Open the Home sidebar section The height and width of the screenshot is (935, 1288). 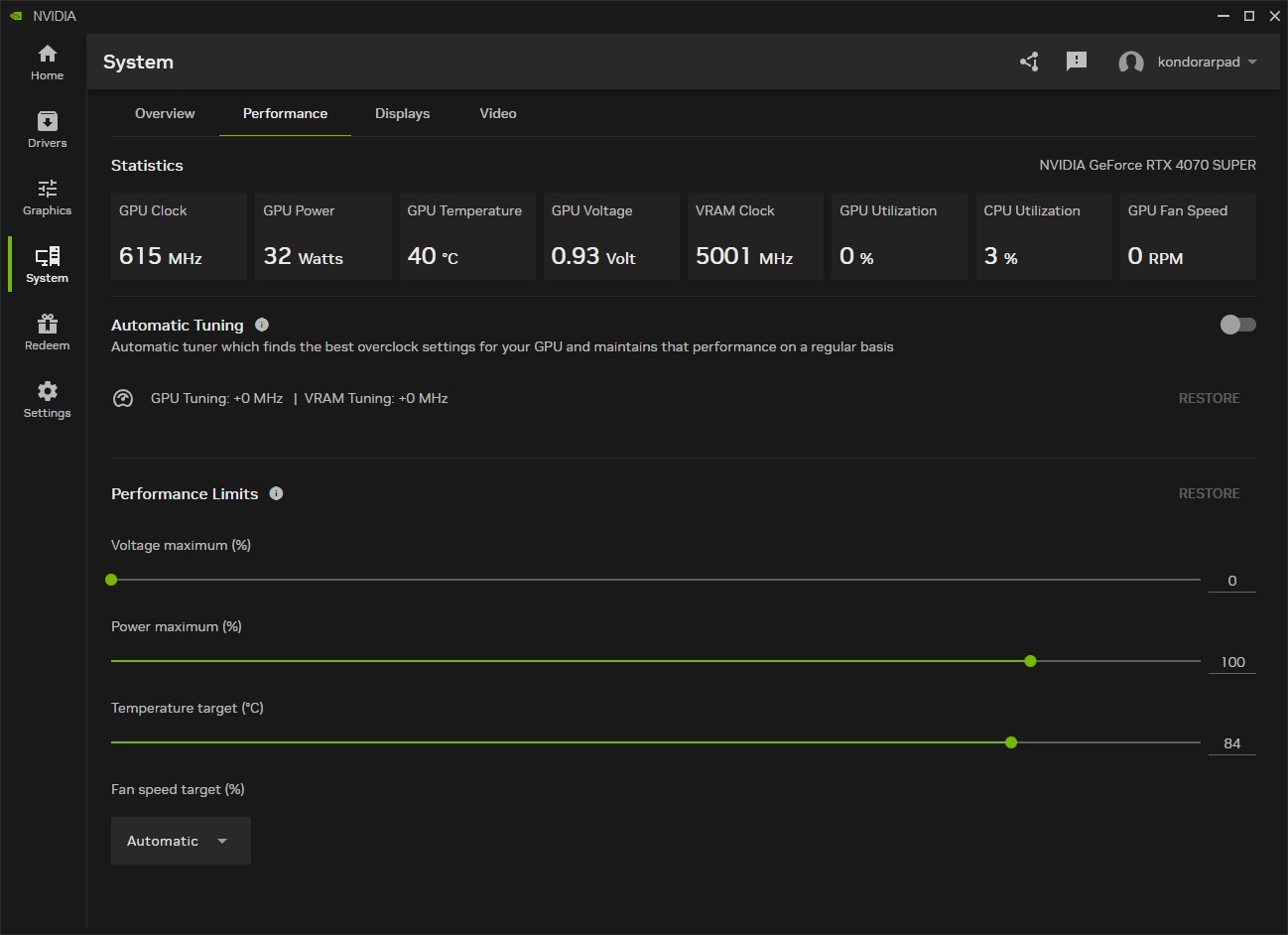[x=47, y=62]
